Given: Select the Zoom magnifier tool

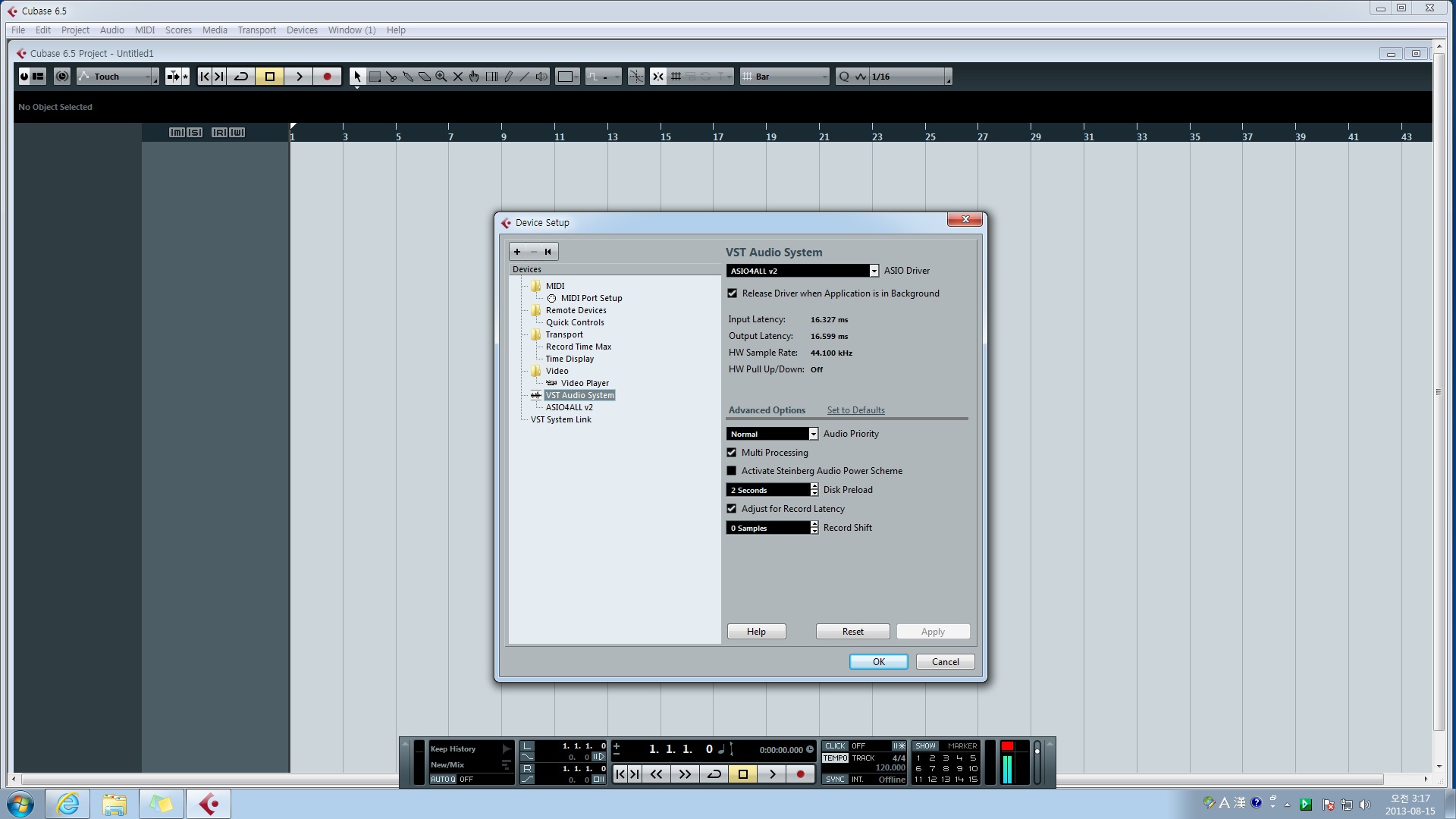Looking at the screenshot, I should [x=441, y=77].
